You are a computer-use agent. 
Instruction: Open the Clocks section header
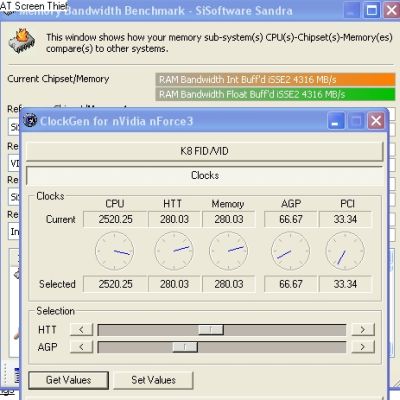tap(205, 175)
